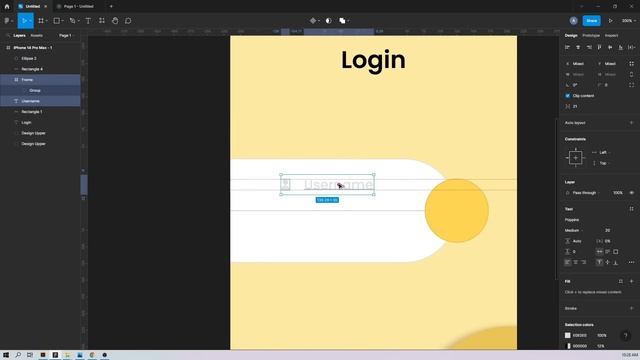The height and width of the screenshot is (360, 640).
Task: Click the Align left icon
Action: pyautogui.click(x=567, y=47)
